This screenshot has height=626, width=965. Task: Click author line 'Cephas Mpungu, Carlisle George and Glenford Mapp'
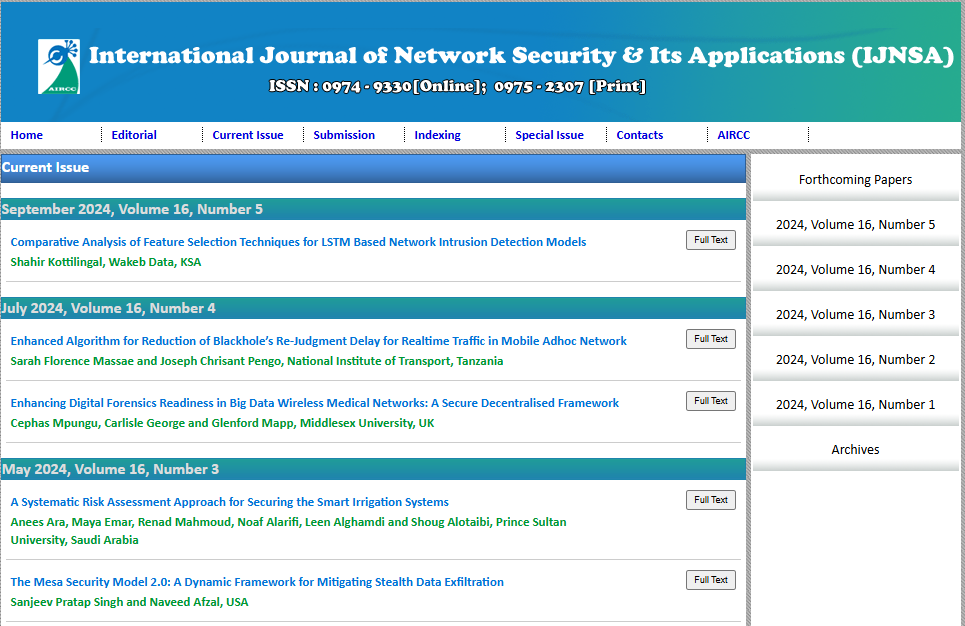(x=222, y=423)
